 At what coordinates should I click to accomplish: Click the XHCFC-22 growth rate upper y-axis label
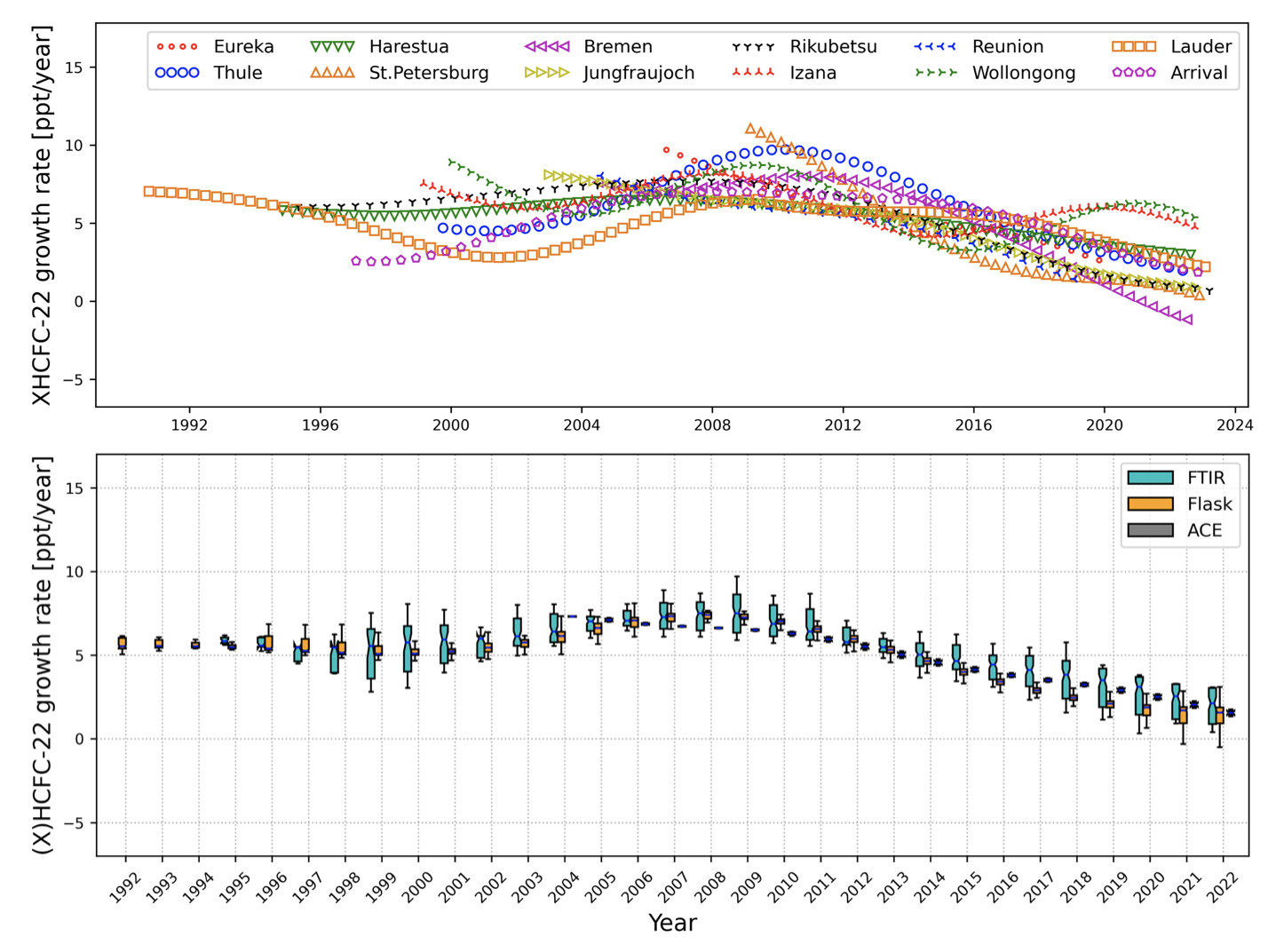(42, 216)
